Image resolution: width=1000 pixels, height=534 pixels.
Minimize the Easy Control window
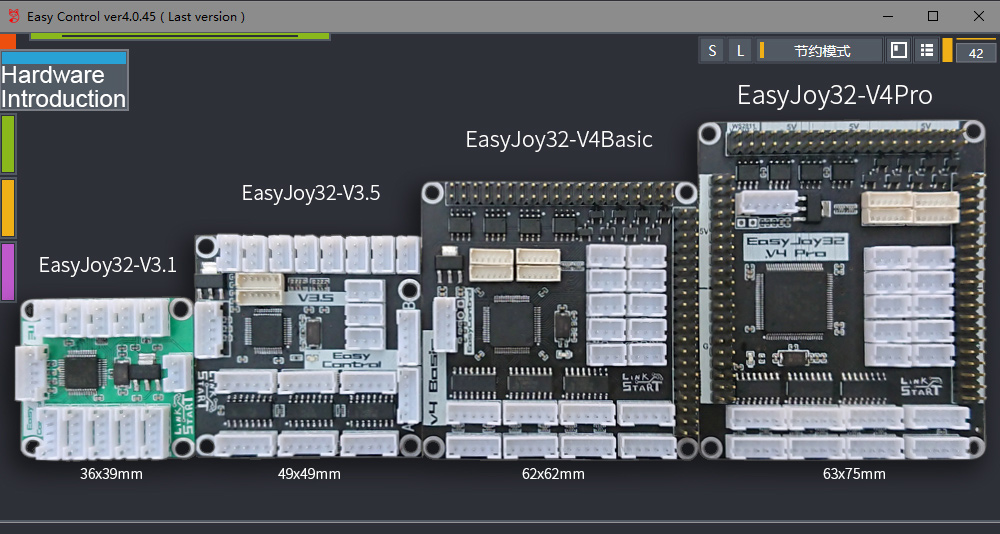point(886,16)
